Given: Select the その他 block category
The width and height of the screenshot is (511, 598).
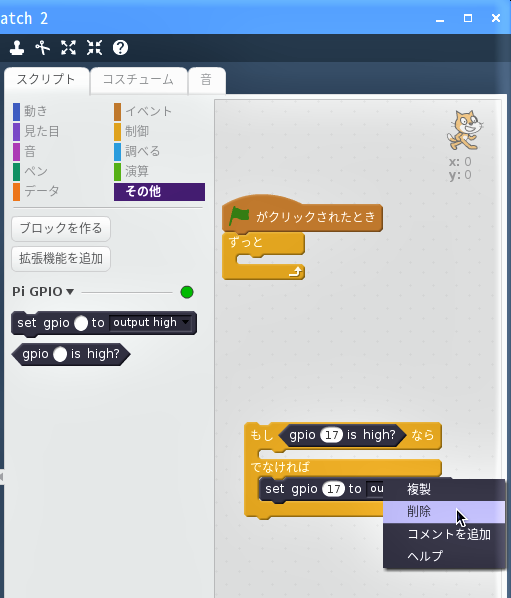Looking at the screenshot, I should pyautogui.click(x=159, y=191).
